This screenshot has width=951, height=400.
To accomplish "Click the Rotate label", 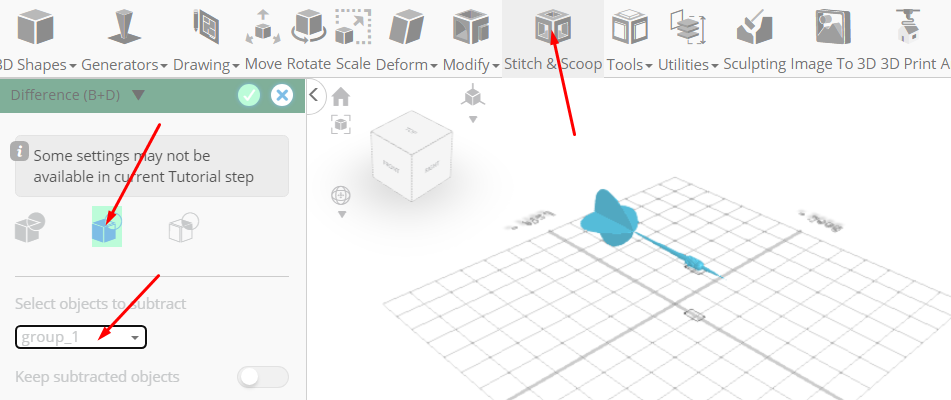I will [309, 64].
